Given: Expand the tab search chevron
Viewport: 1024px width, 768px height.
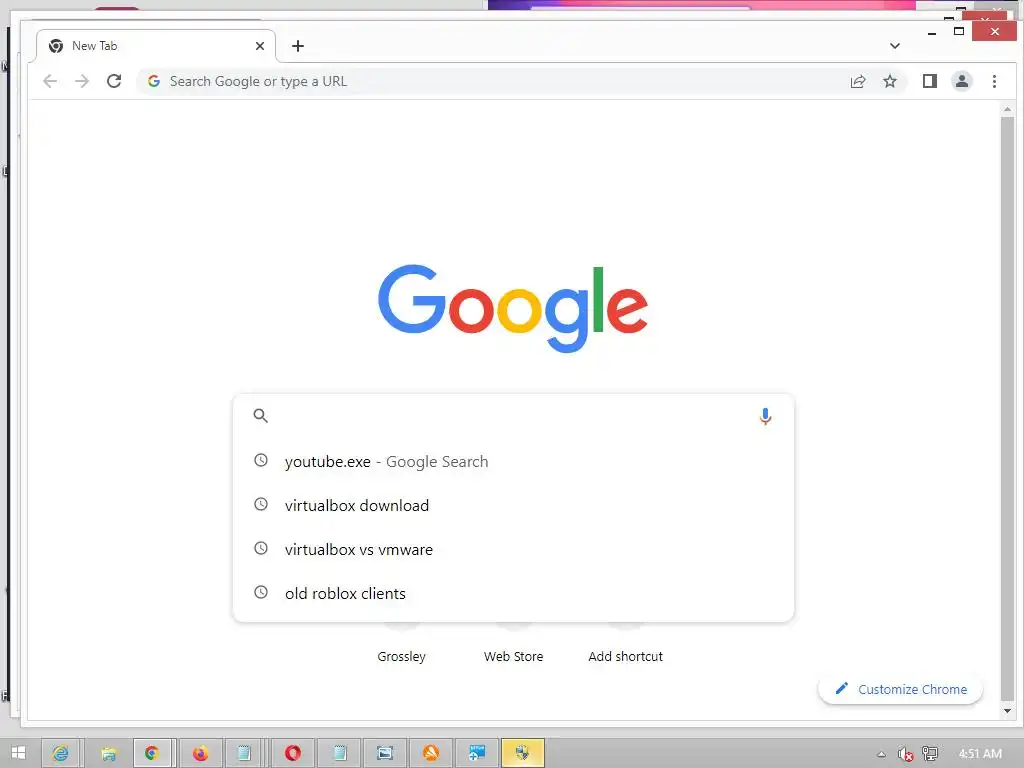Looking at the screenshot, I should point(895,46).
